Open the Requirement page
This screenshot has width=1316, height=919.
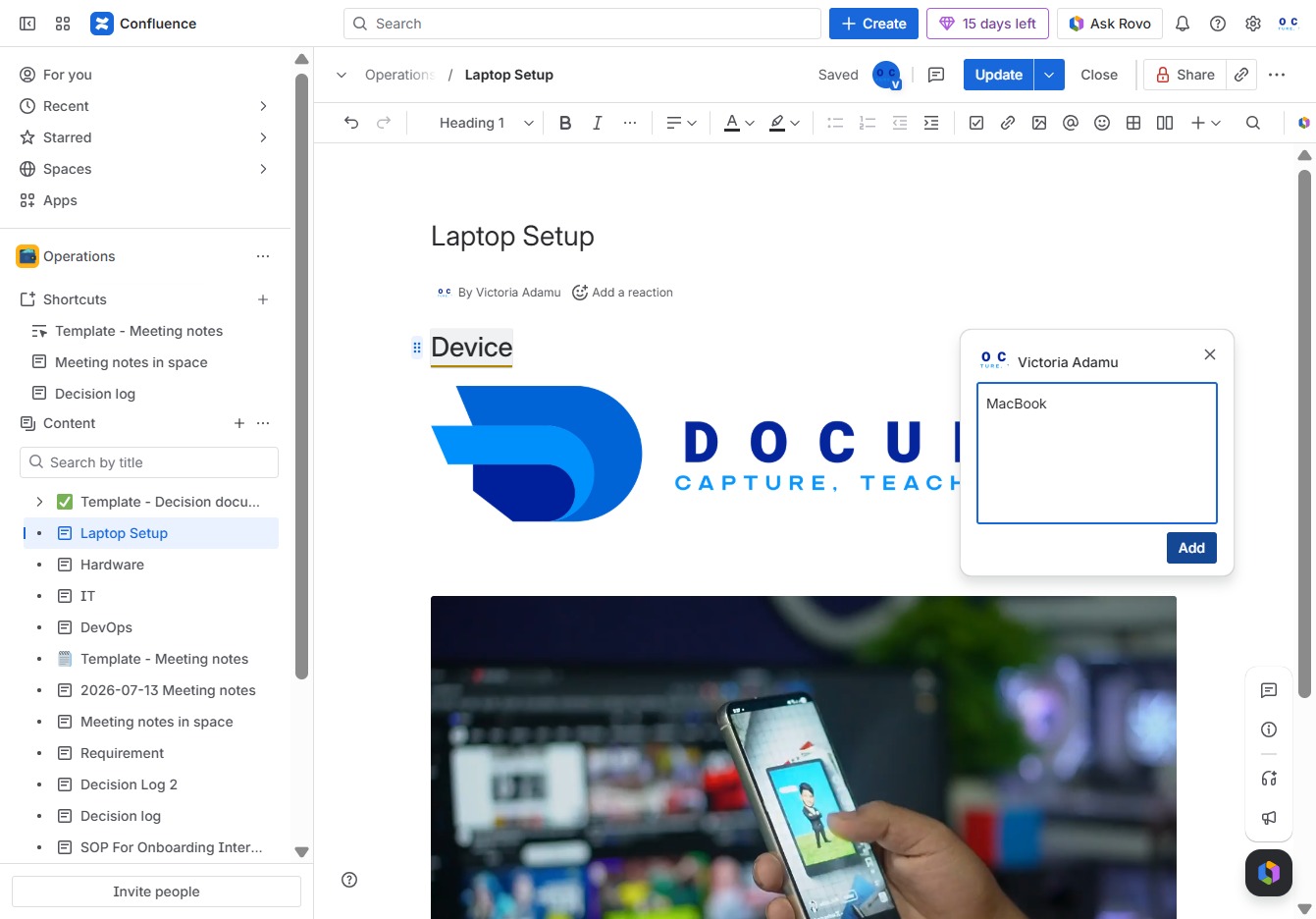pyautogui.click(x=122, y=753)
